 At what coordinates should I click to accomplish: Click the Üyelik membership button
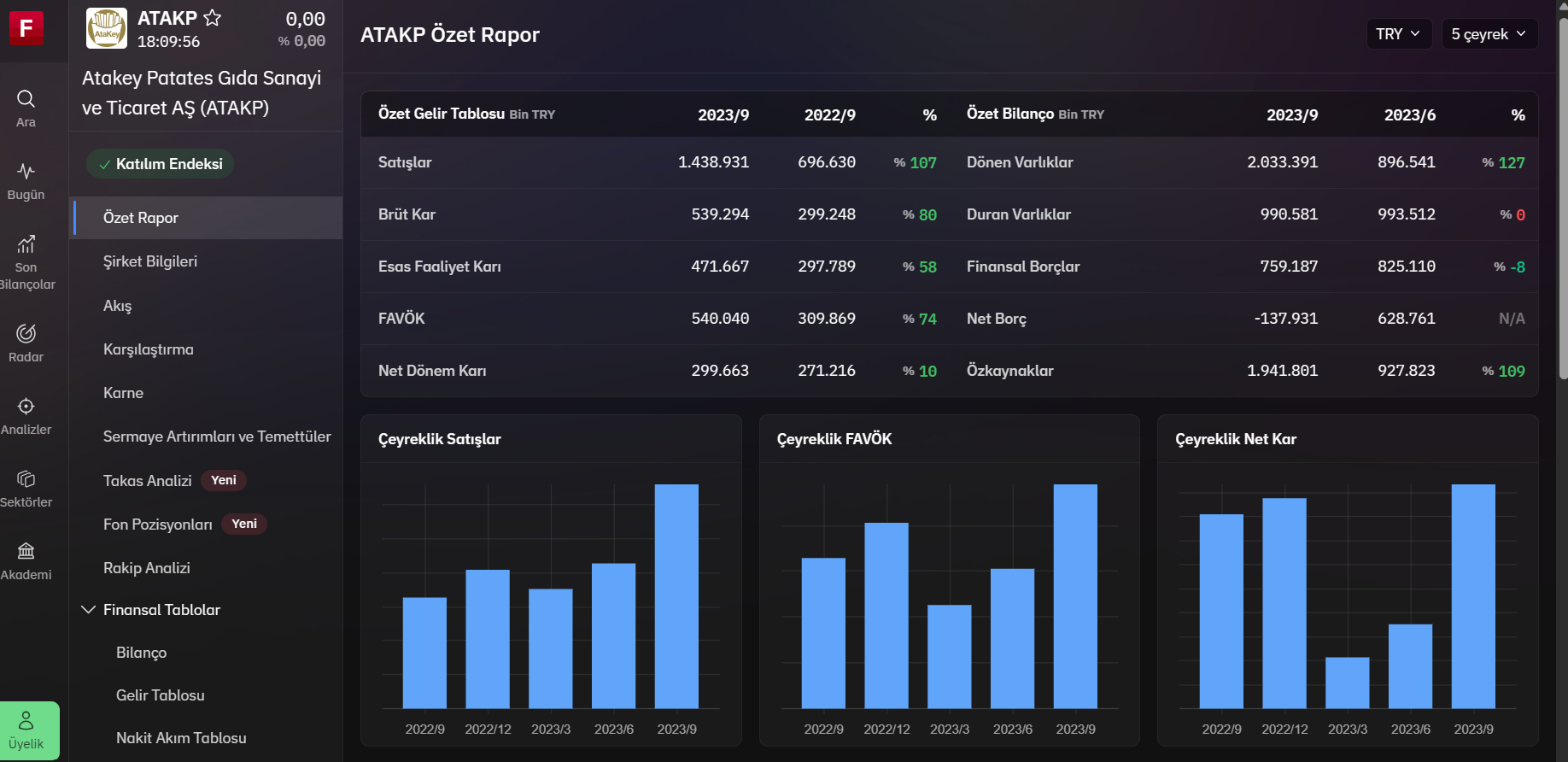[30, 730]
